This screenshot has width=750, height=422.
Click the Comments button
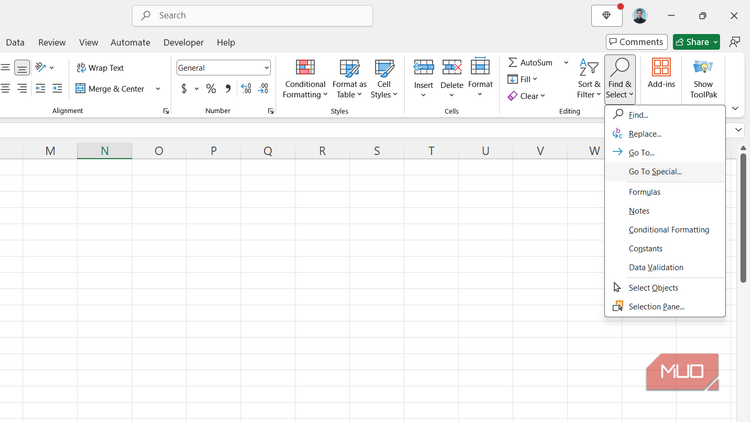tap(636, 42)
